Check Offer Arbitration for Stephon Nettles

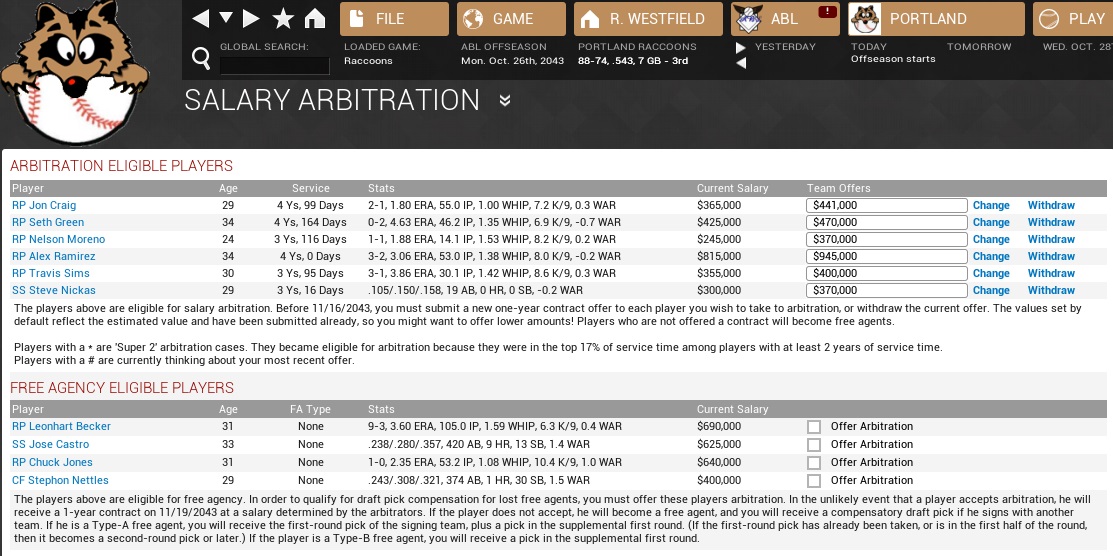coord(814,480)
